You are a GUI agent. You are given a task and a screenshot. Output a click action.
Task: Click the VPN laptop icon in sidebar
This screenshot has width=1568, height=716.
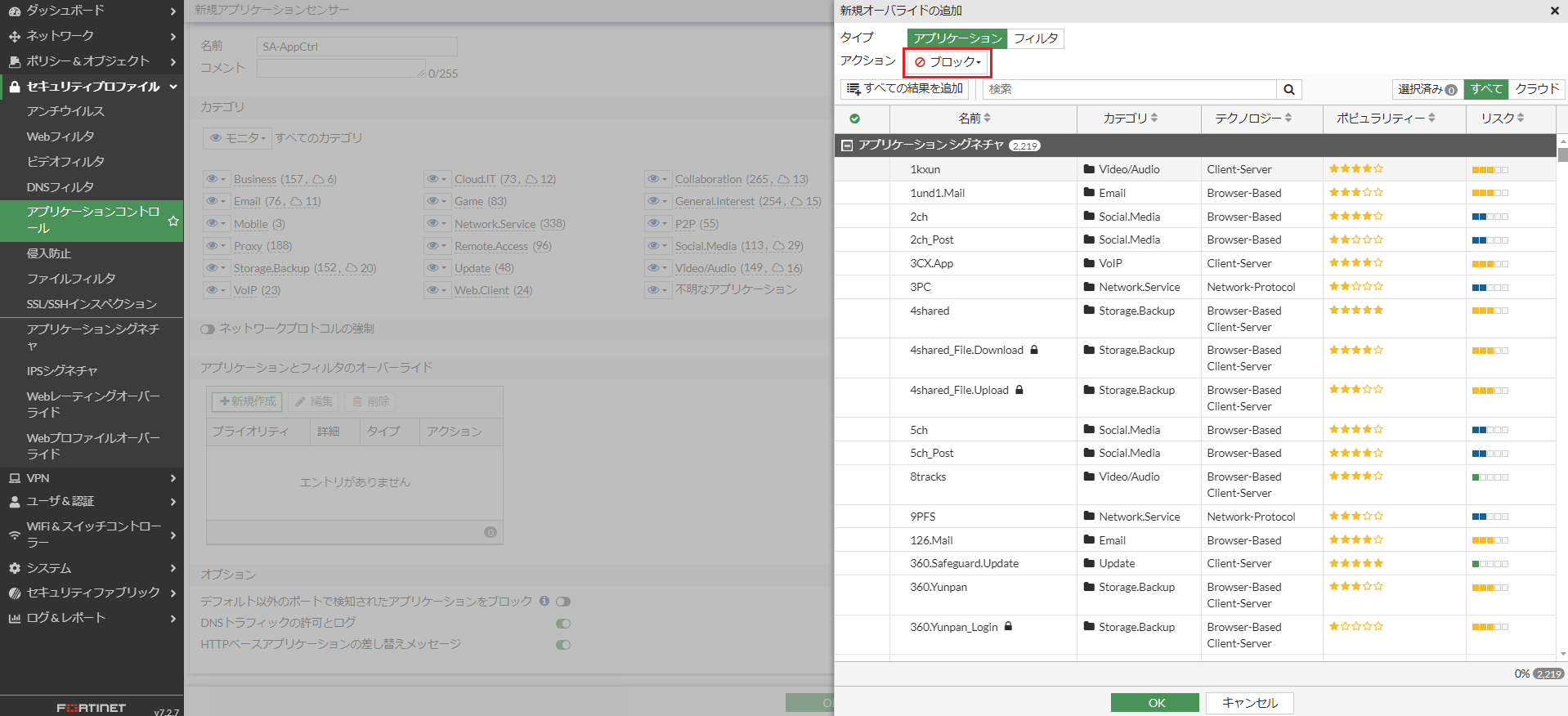pyautogui.click(x=14, y=478)
